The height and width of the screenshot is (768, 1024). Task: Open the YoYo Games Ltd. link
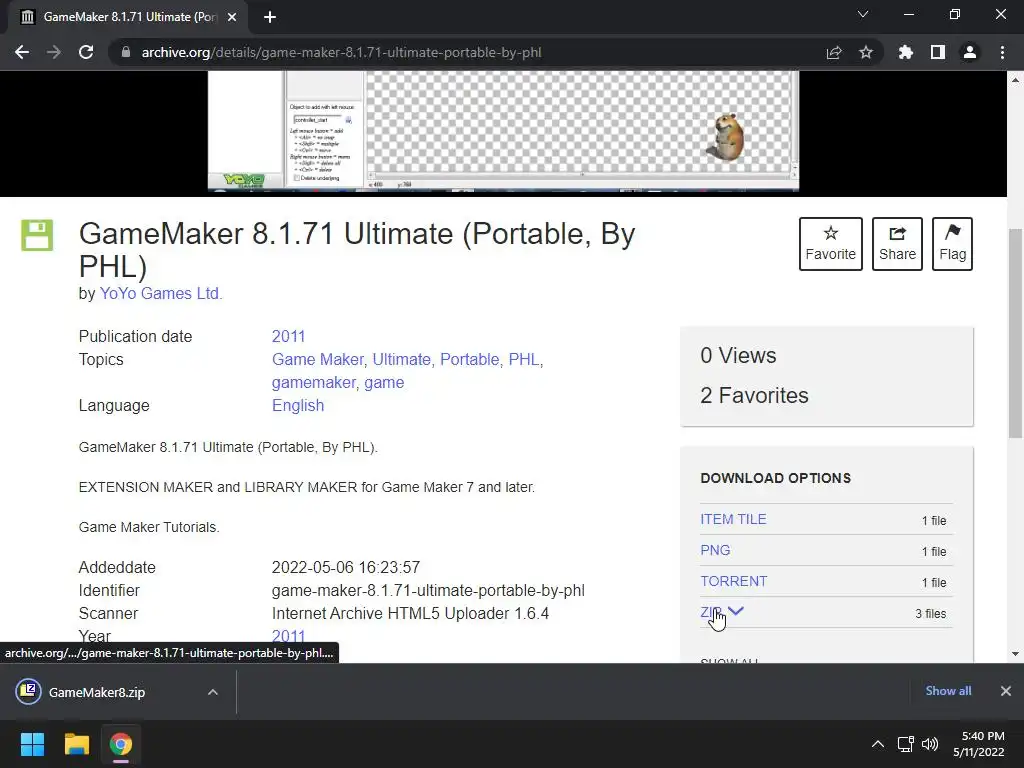161,293
